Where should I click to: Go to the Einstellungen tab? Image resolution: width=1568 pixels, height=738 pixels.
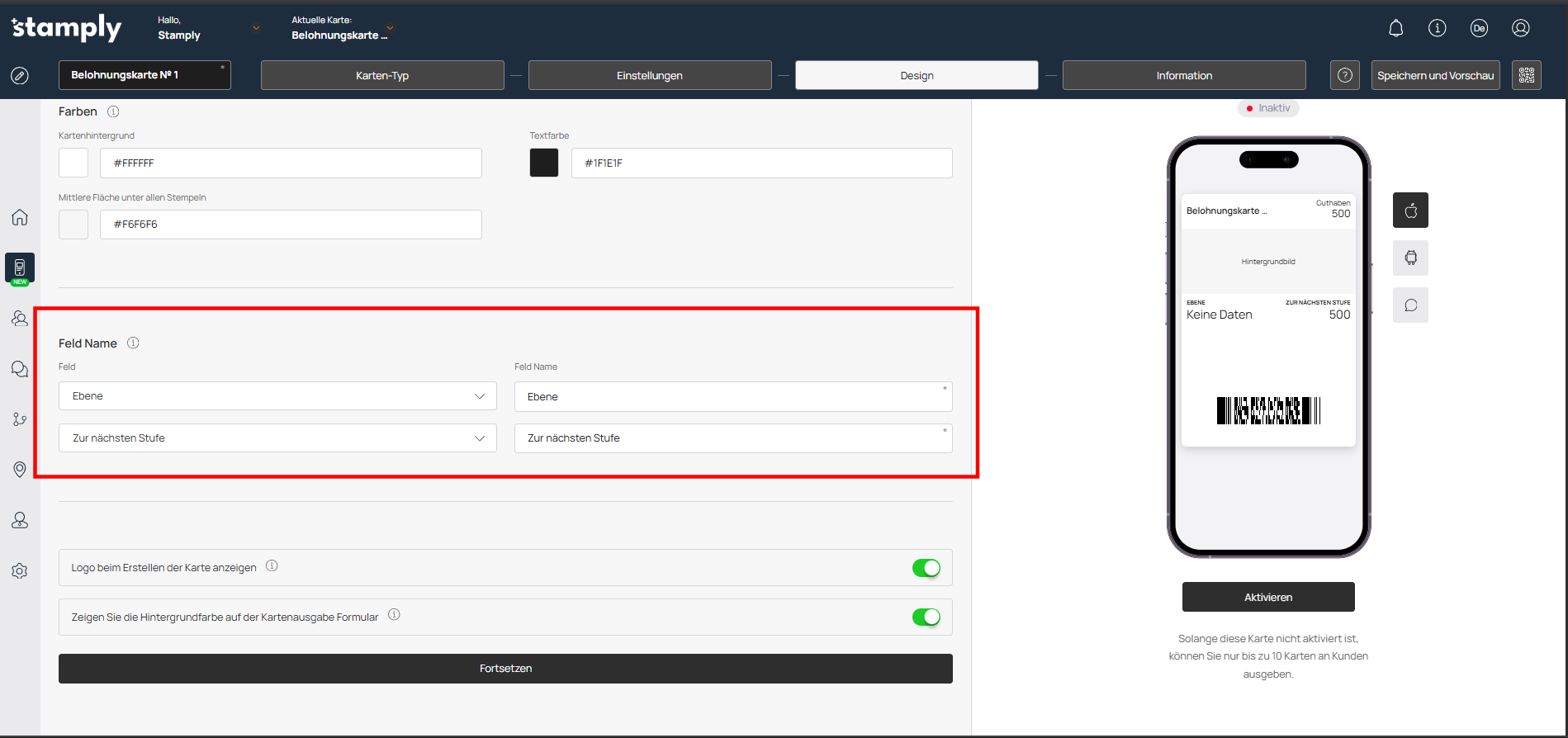click(649, 75)
